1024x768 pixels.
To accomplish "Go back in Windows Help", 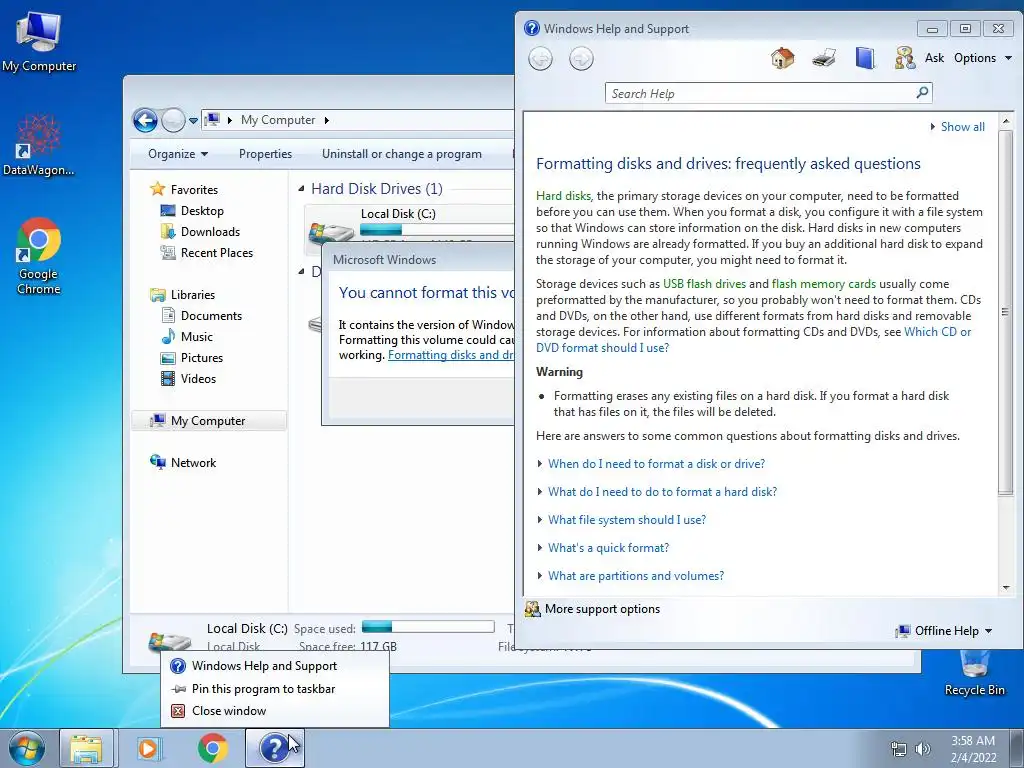I will pos(540,59).
